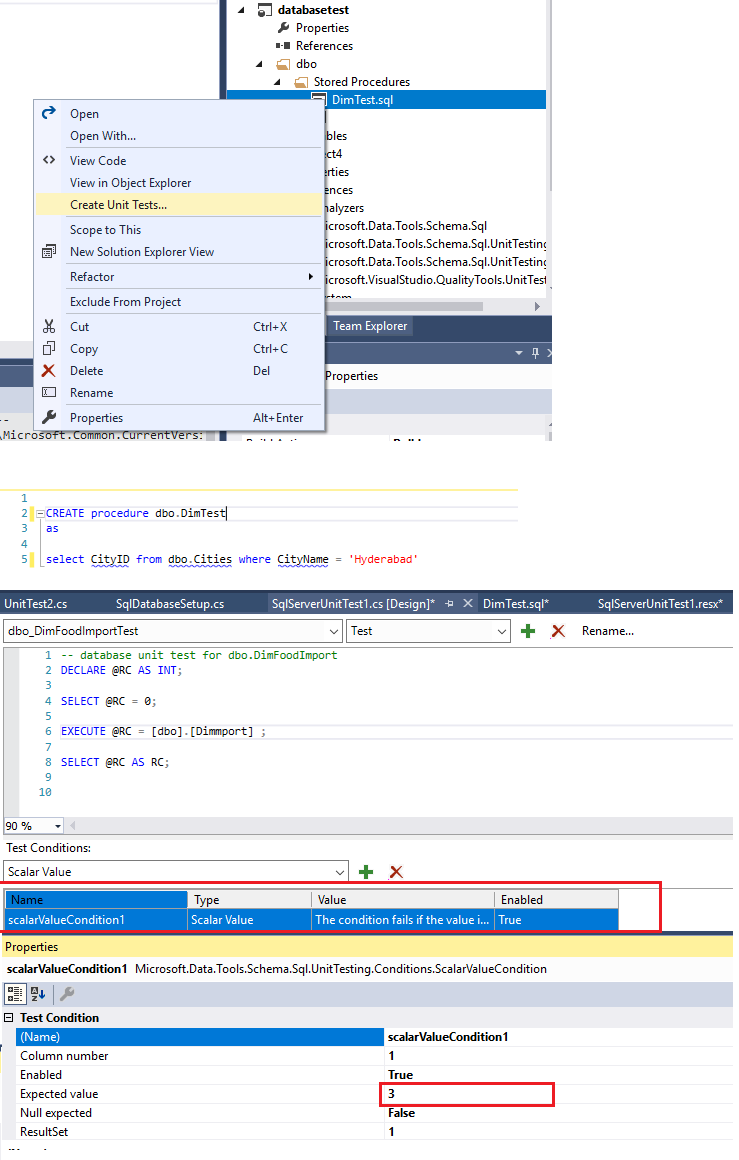Click the red X icon next to Rename...
The height and width of the screenshot is (1160, 739).
559,631
